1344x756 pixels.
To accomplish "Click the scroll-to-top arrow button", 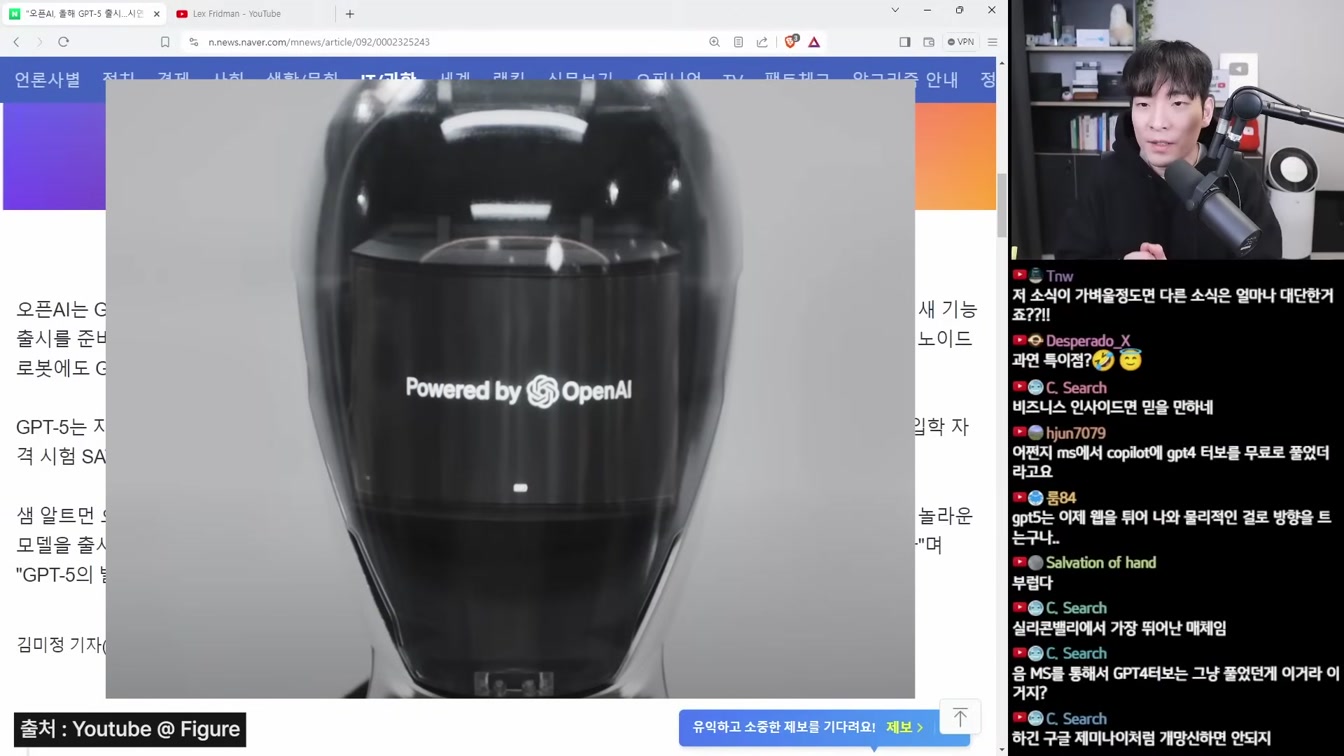I will [x=960, y=717].
